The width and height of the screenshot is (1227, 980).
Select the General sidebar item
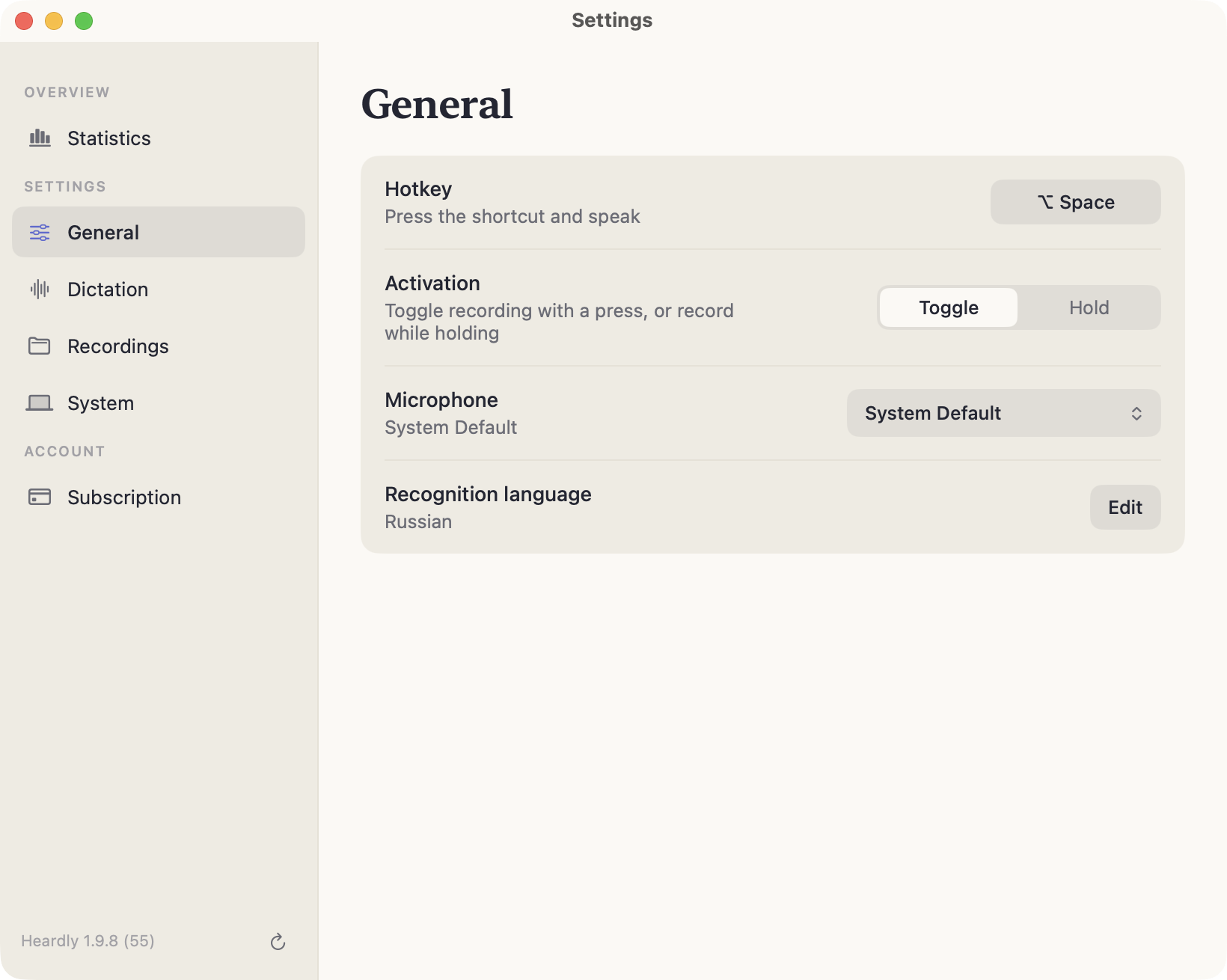(159, 232)
